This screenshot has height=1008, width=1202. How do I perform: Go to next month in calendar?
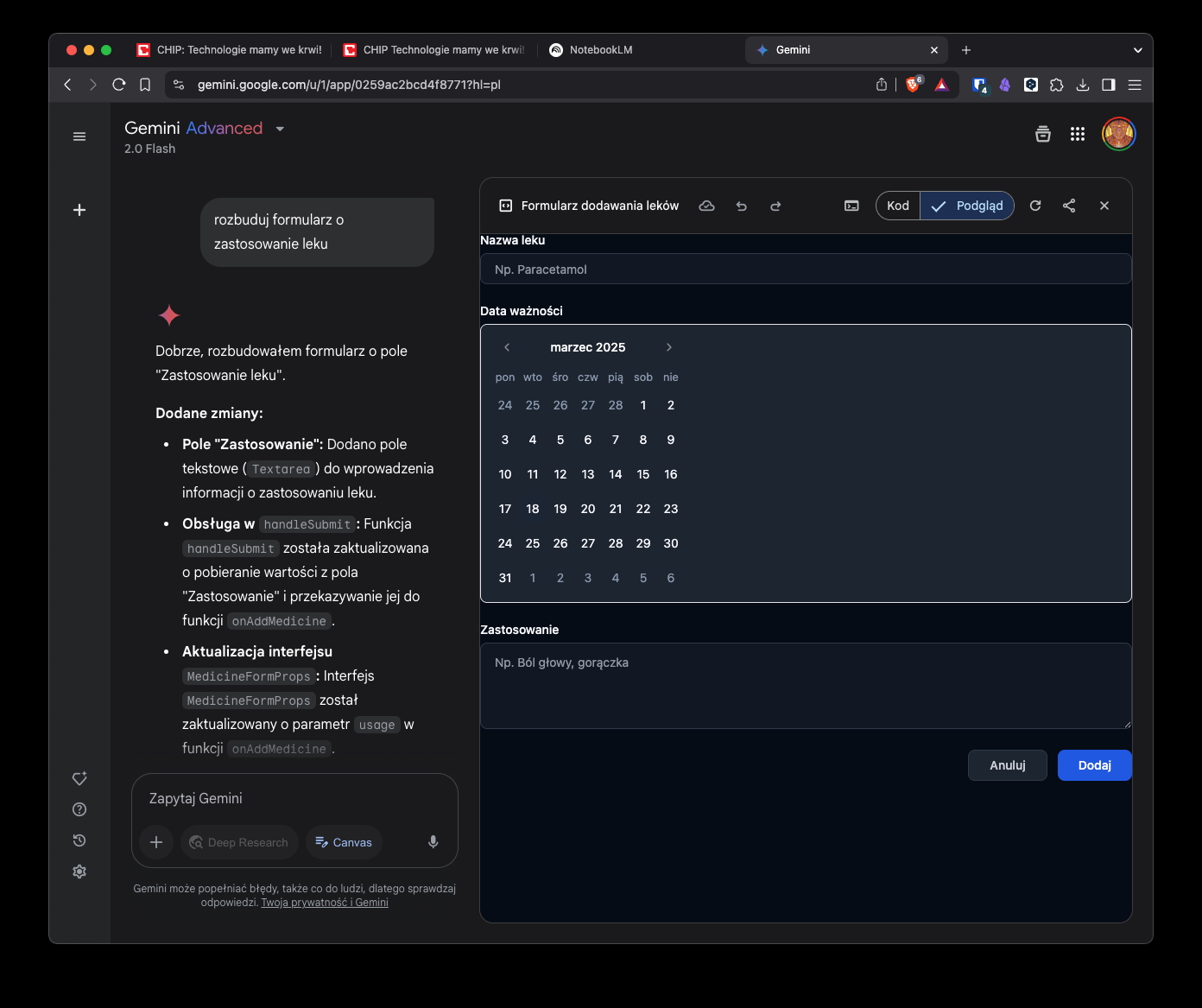coord(668,347)
